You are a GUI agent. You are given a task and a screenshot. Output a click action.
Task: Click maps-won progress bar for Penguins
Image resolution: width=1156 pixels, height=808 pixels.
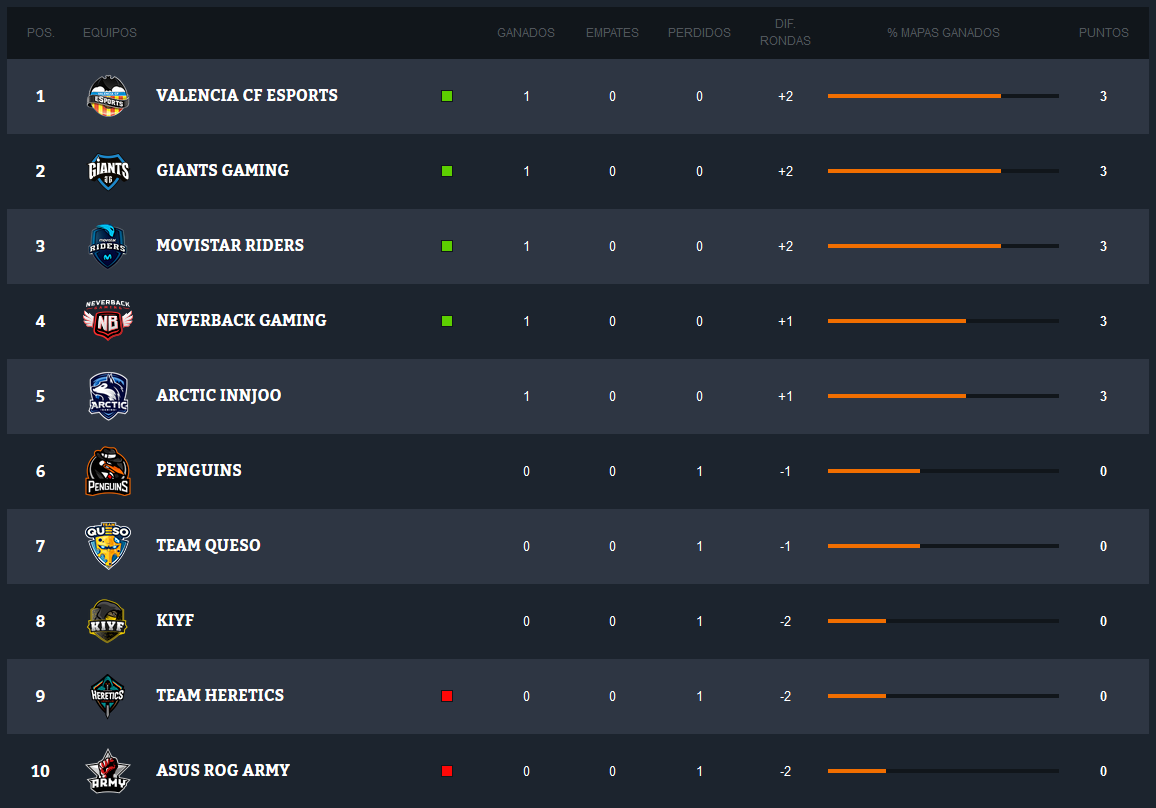coord(944,471)
